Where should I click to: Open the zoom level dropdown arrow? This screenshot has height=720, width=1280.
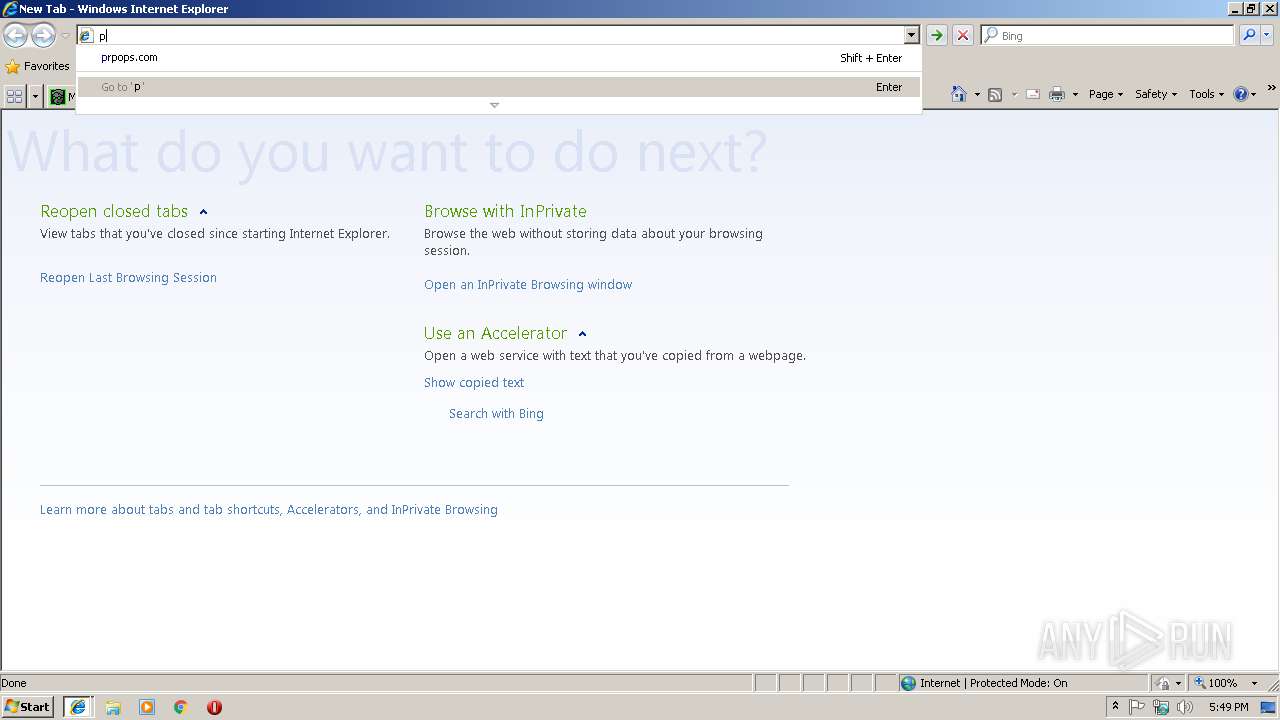point(1254,683)
